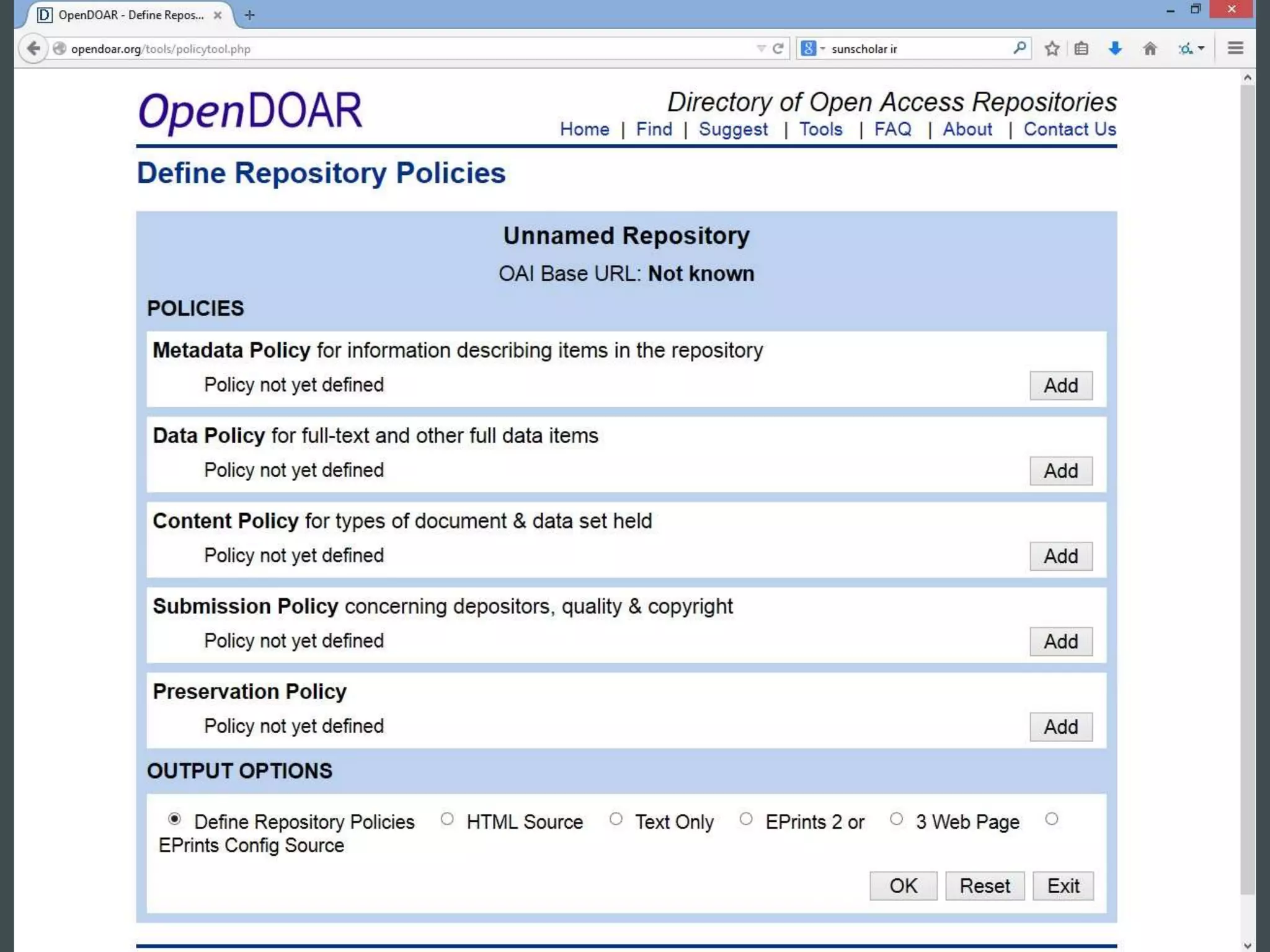Choose Define Repository Policies radio button

pos(174,819)
